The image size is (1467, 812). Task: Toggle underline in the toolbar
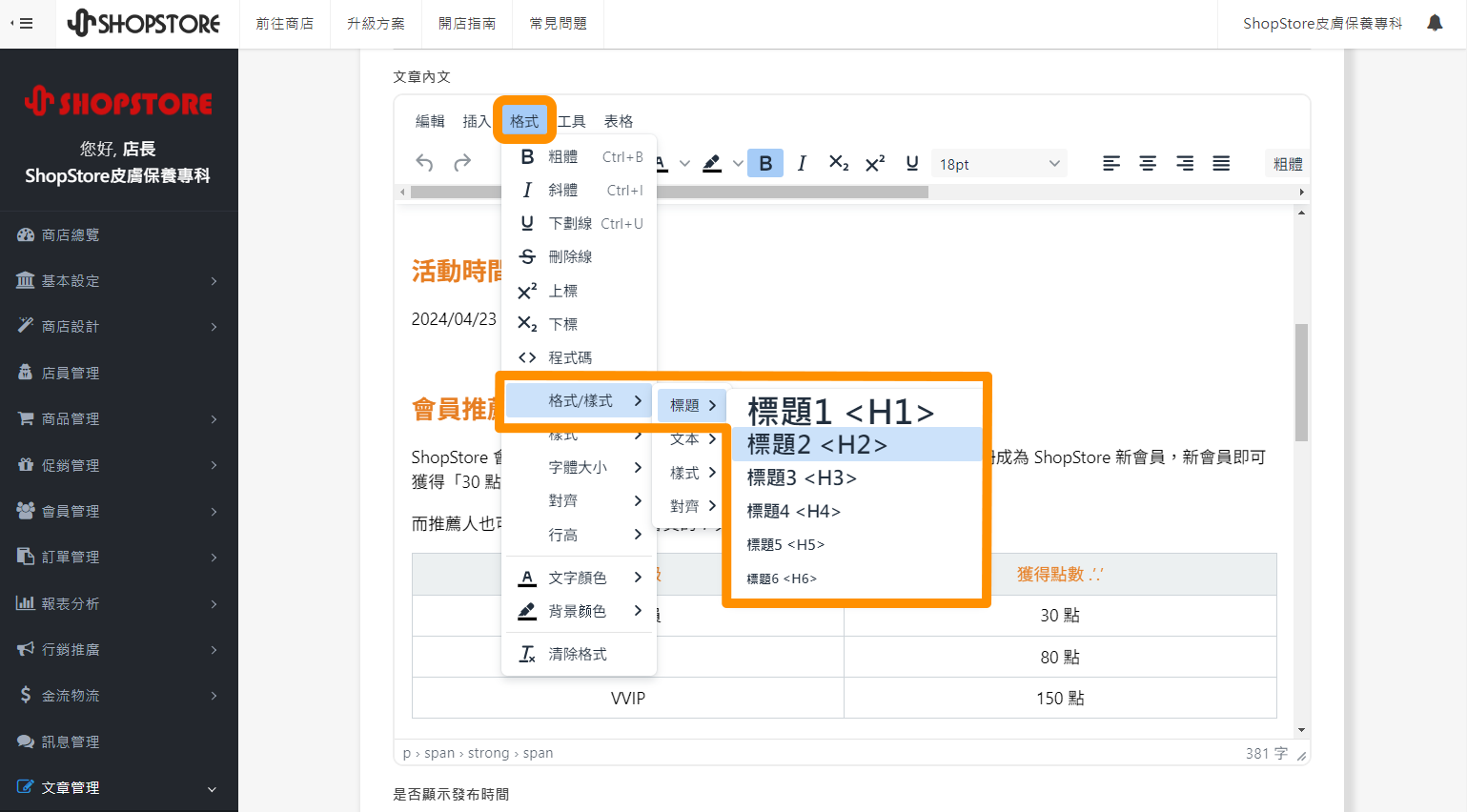912,163
